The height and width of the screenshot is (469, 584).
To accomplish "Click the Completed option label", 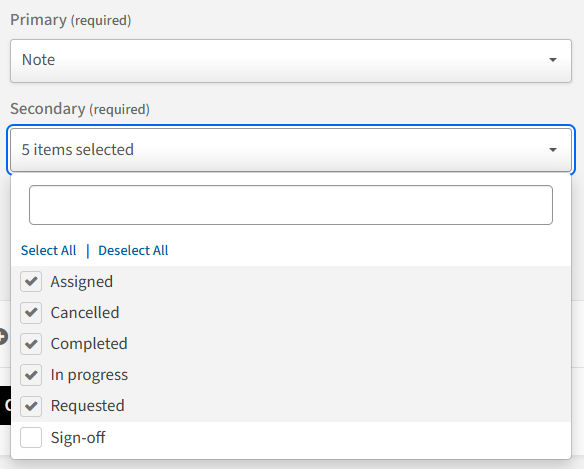I will tap(89, 344).
